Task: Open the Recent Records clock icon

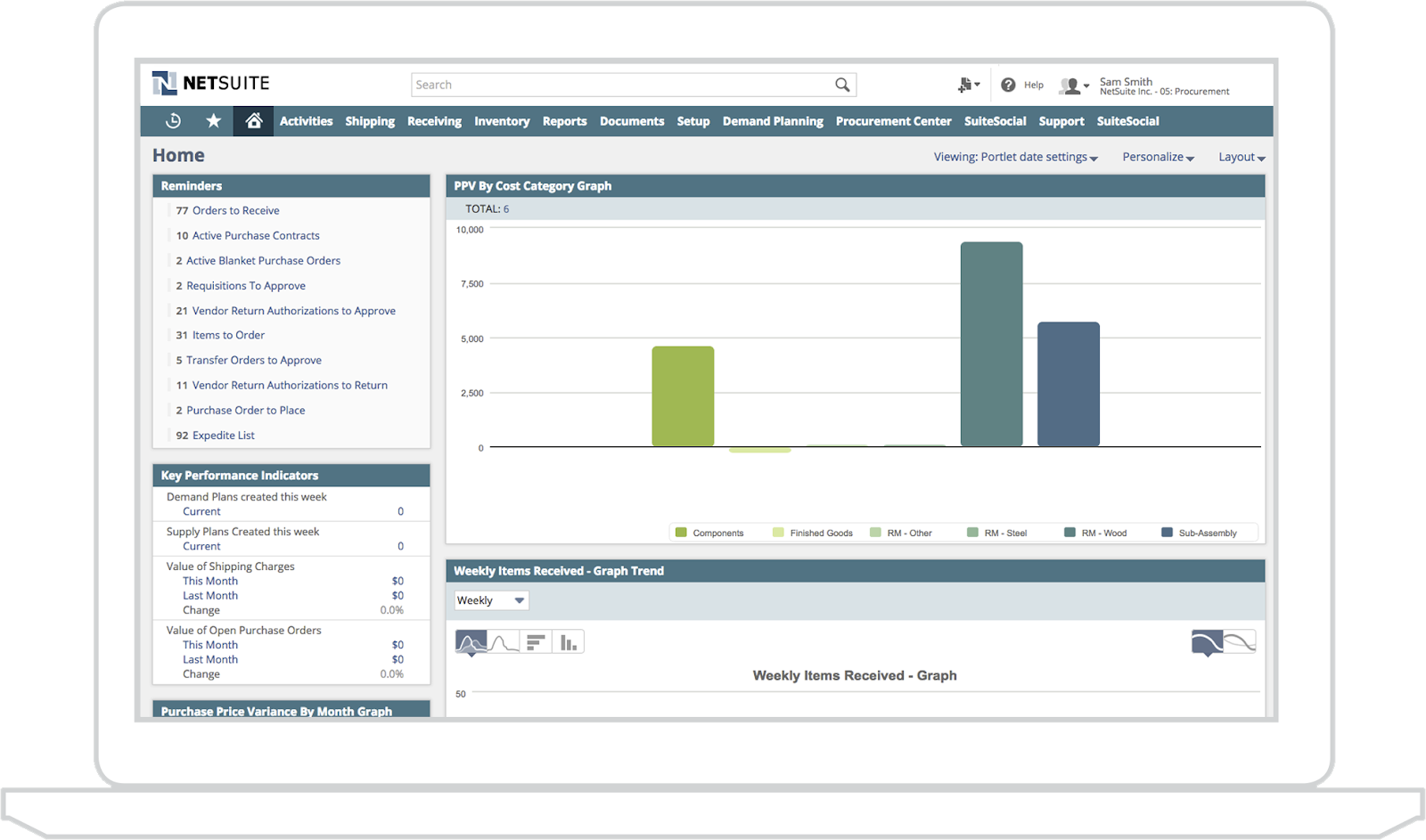Action: [x=174, y=120]
